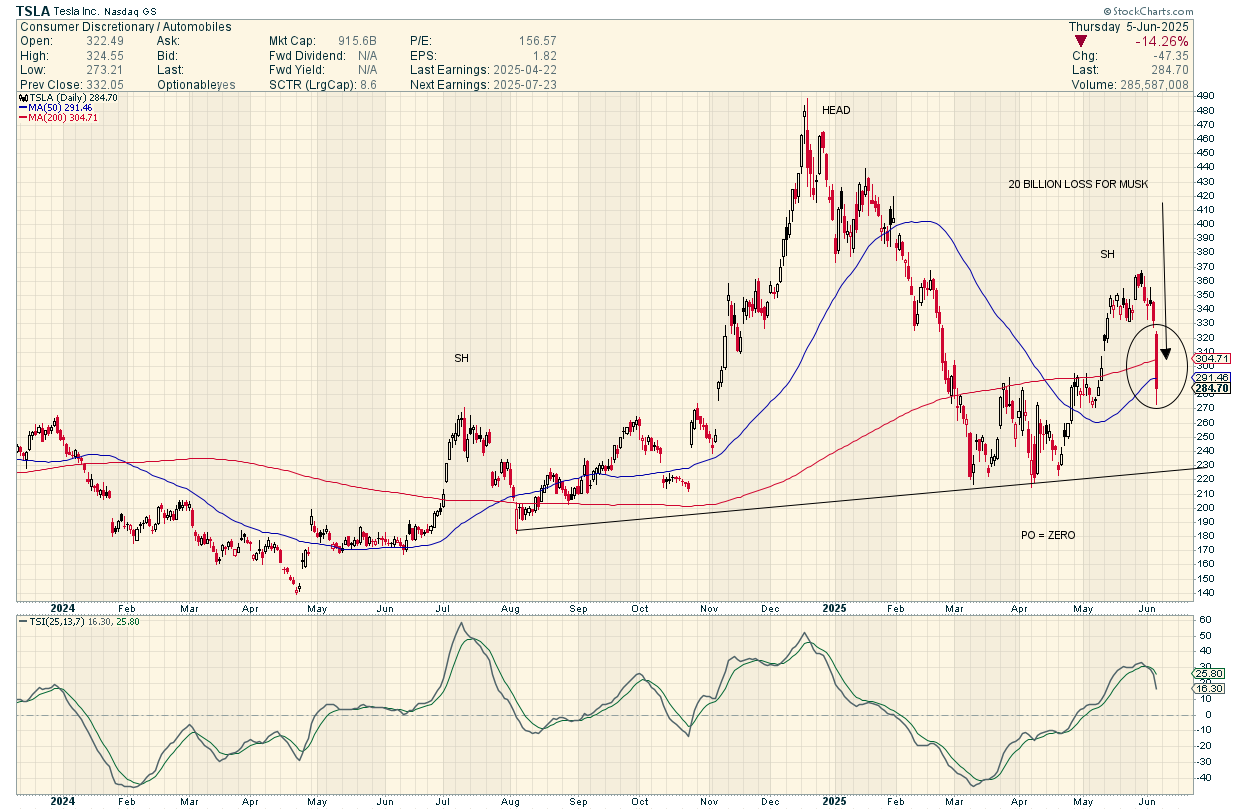Click the TSLA ticker symbol in the header
This screenshot has width=1240, height=810.
32,11
